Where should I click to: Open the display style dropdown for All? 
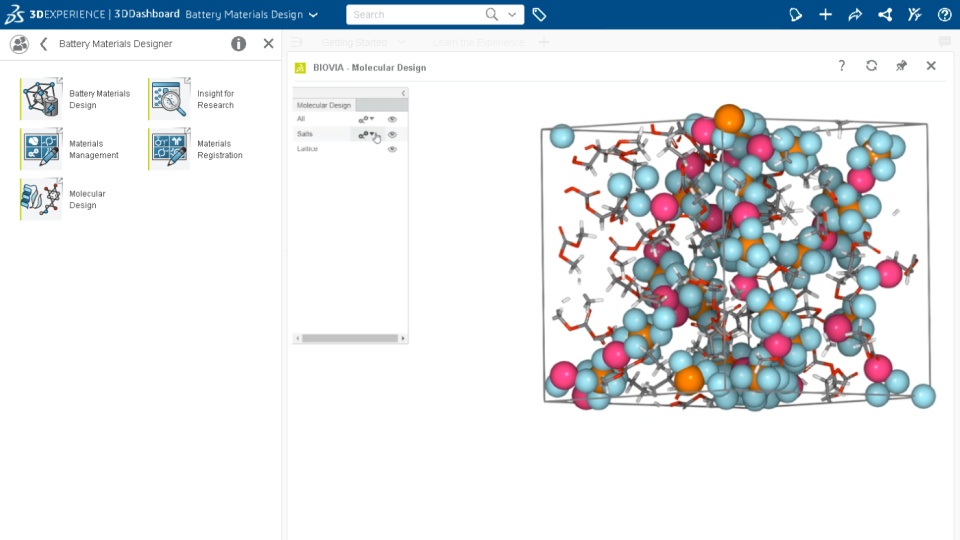366,119
